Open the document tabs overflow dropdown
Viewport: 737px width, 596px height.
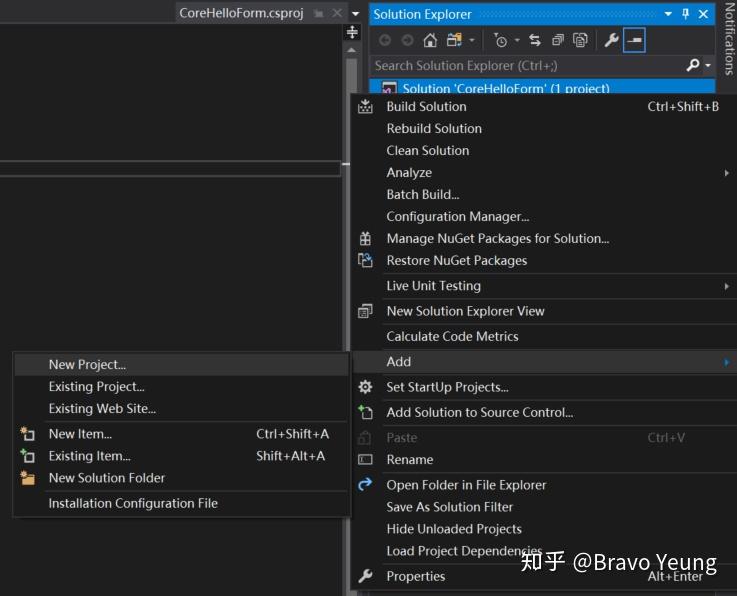pos(356,14)
